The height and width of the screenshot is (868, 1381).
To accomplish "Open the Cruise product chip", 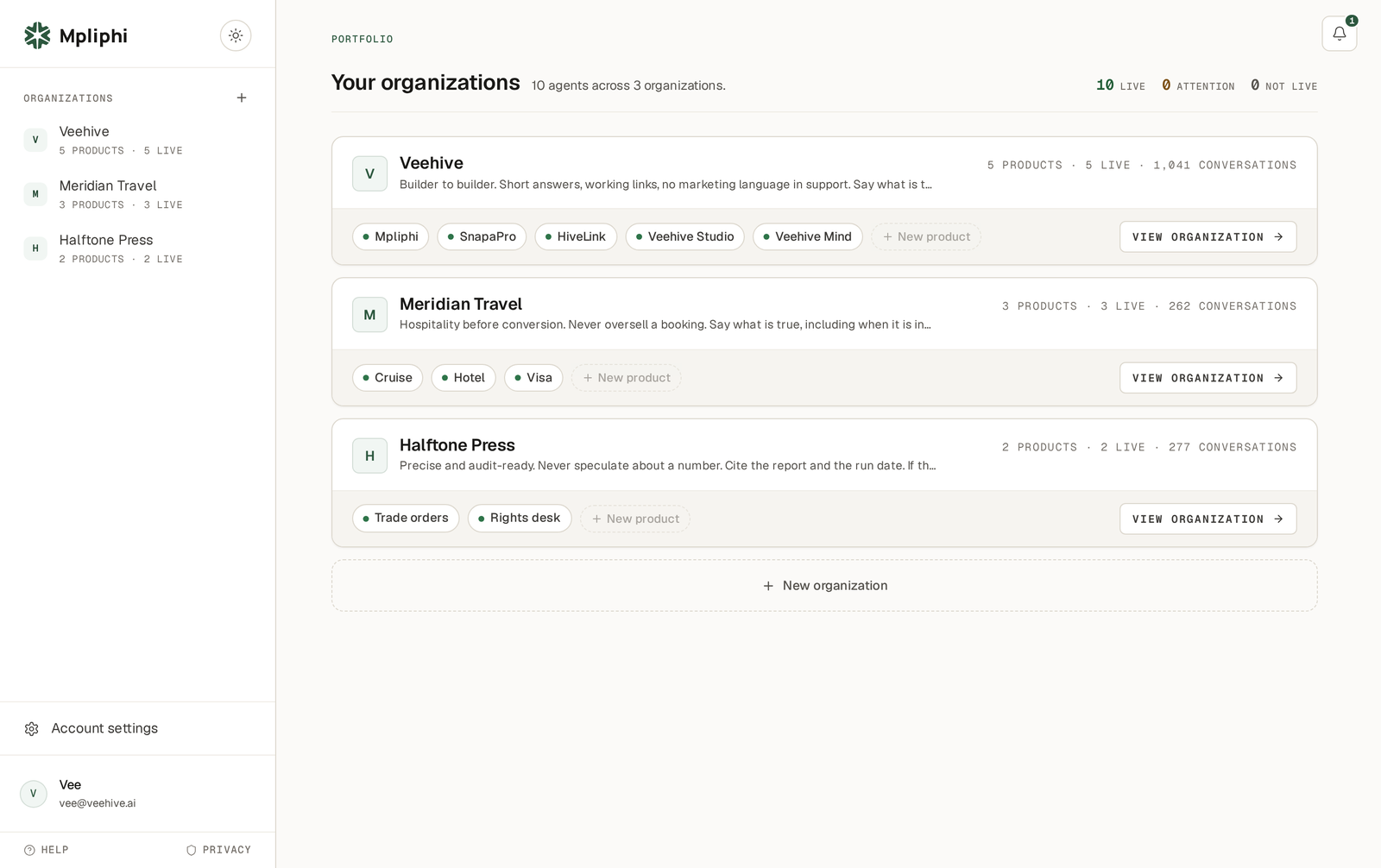I will [388, 378].
